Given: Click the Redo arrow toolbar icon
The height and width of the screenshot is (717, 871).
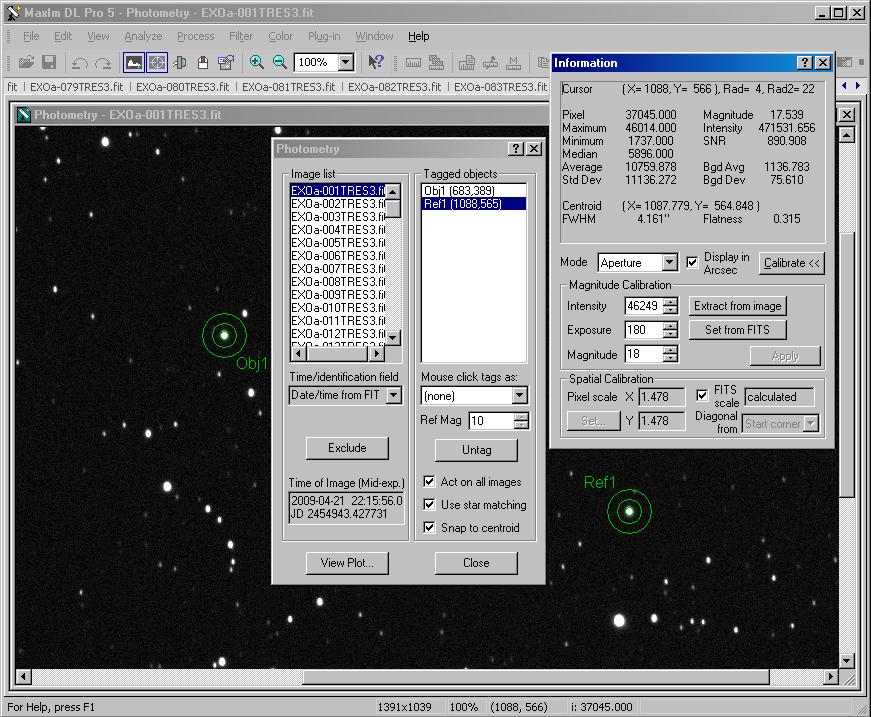Looking at the screenshot, I should click(103, 62).
